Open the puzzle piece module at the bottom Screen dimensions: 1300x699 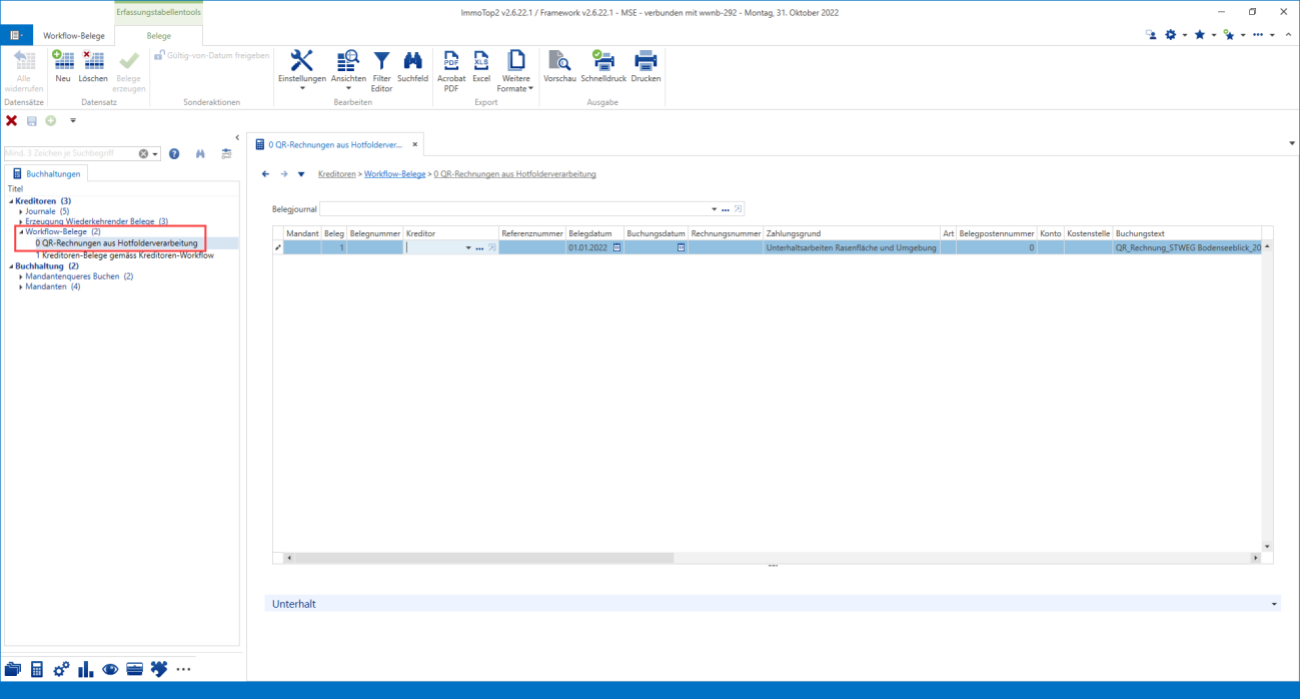[x=158, y=669]
